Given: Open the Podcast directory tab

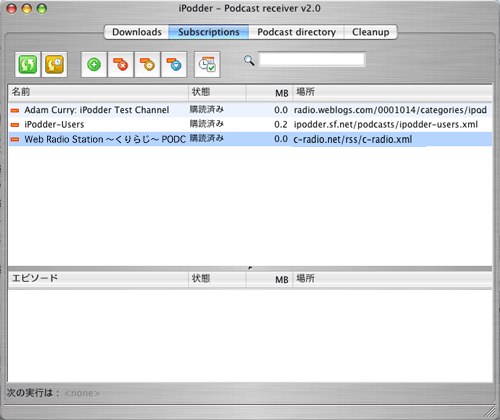Looking at the screenshot, I should pos(296,32).
